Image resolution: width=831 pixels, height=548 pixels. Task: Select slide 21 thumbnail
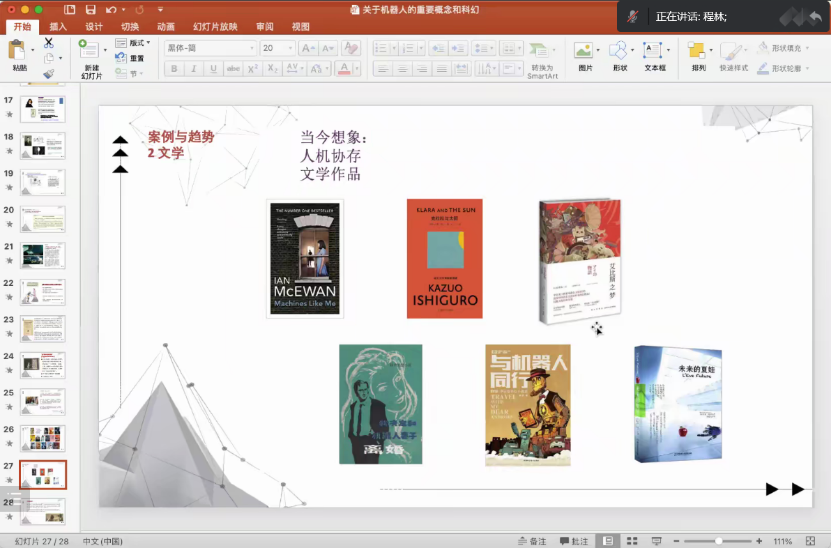(43, 254)
